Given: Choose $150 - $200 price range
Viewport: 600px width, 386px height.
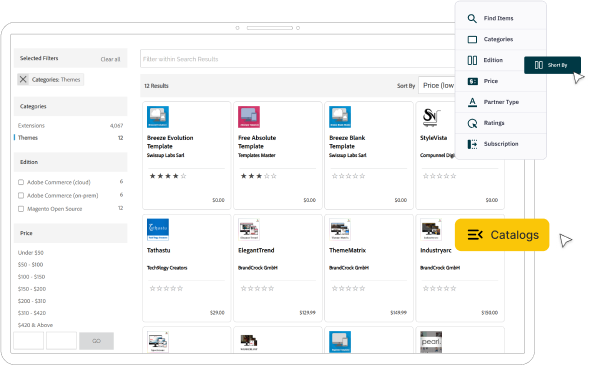Looking at the screenshot, I should [32, 289].
